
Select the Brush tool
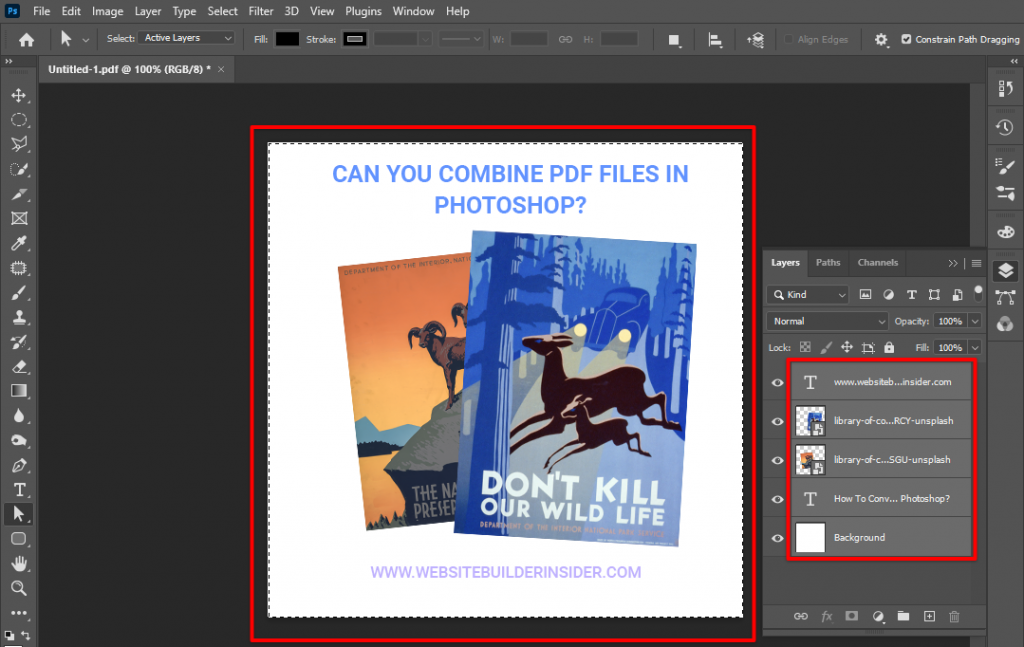click(x=18, y=293)
